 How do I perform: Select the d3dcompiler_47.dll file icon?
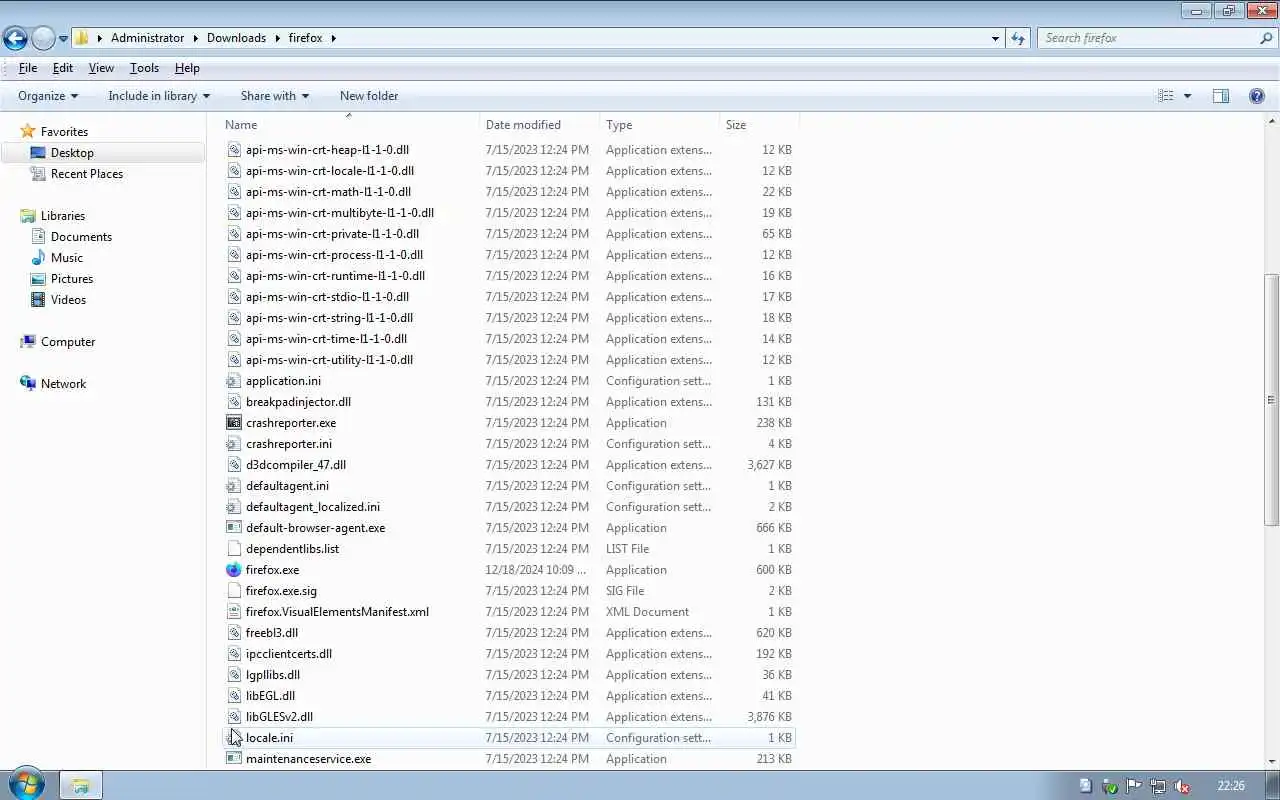pyautogui.click(x=234, y=465)
